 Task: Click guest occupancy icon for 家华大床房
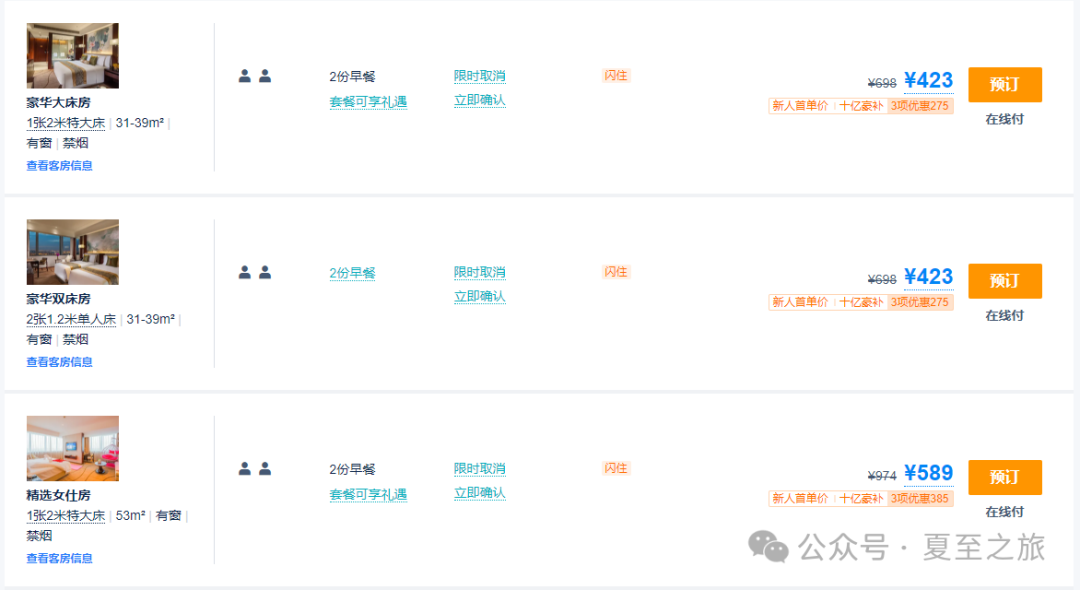point(255,76)
